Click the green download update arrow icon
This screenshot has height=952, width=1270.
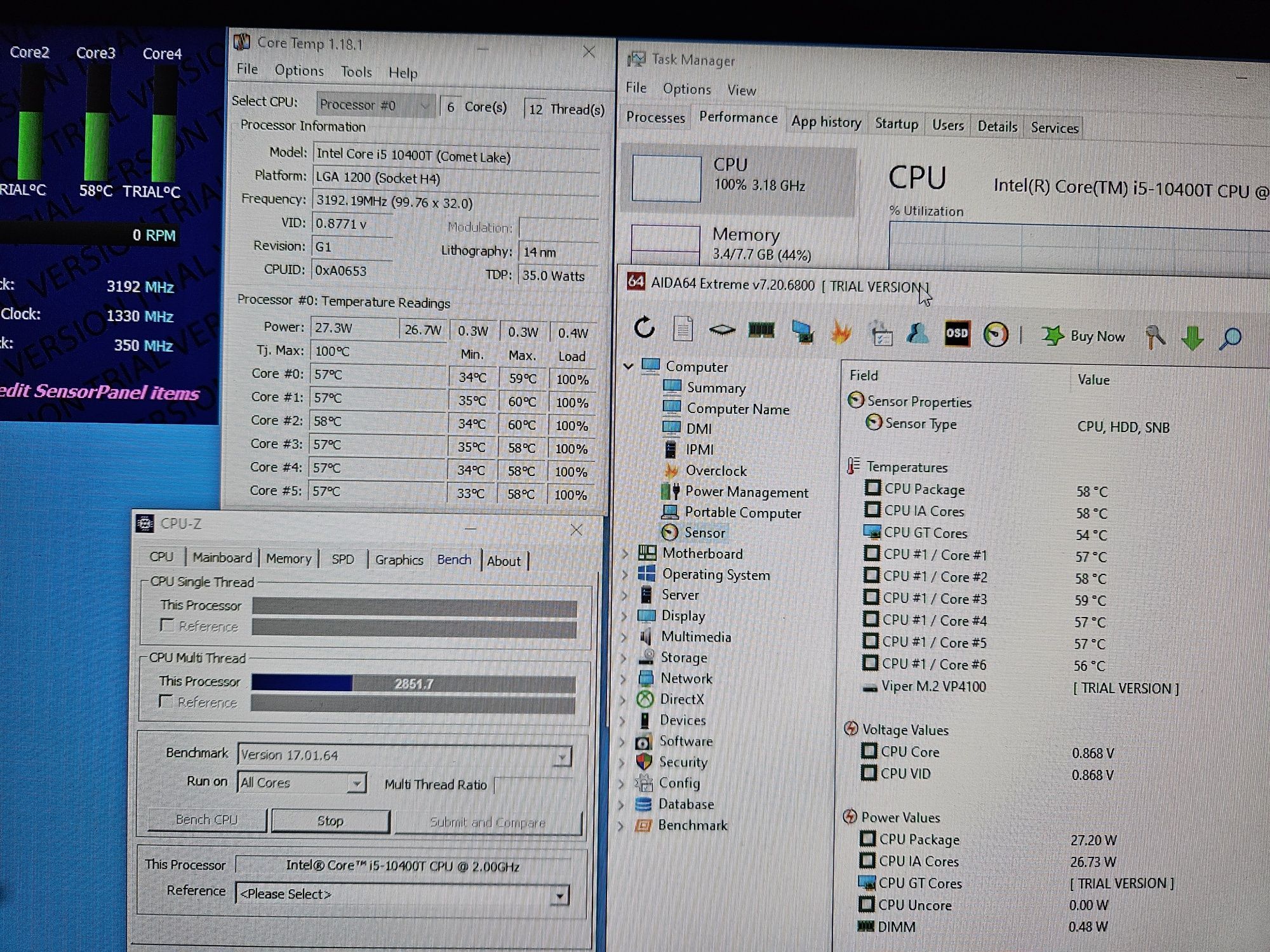pyautogui.click(x=1193, y=338)
